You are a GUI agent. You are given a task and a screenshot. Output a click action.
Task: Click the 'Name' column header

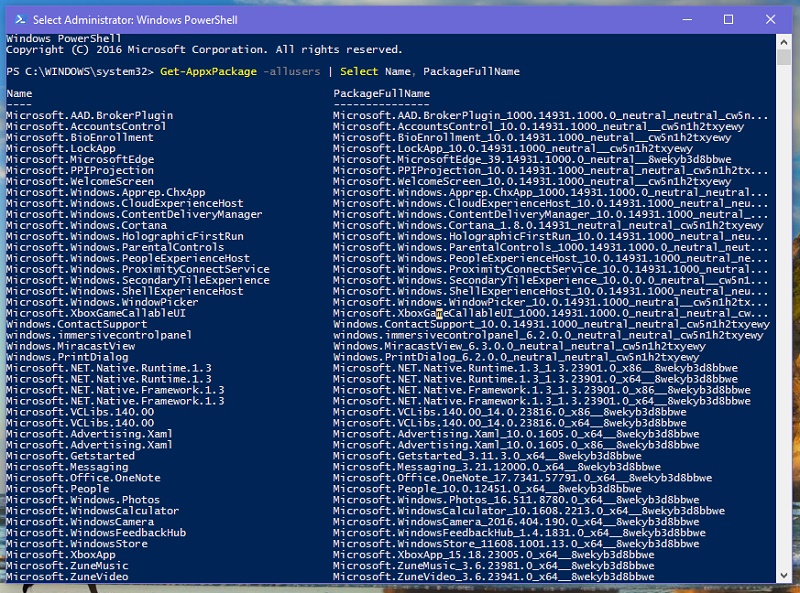(x=19, y=93)
